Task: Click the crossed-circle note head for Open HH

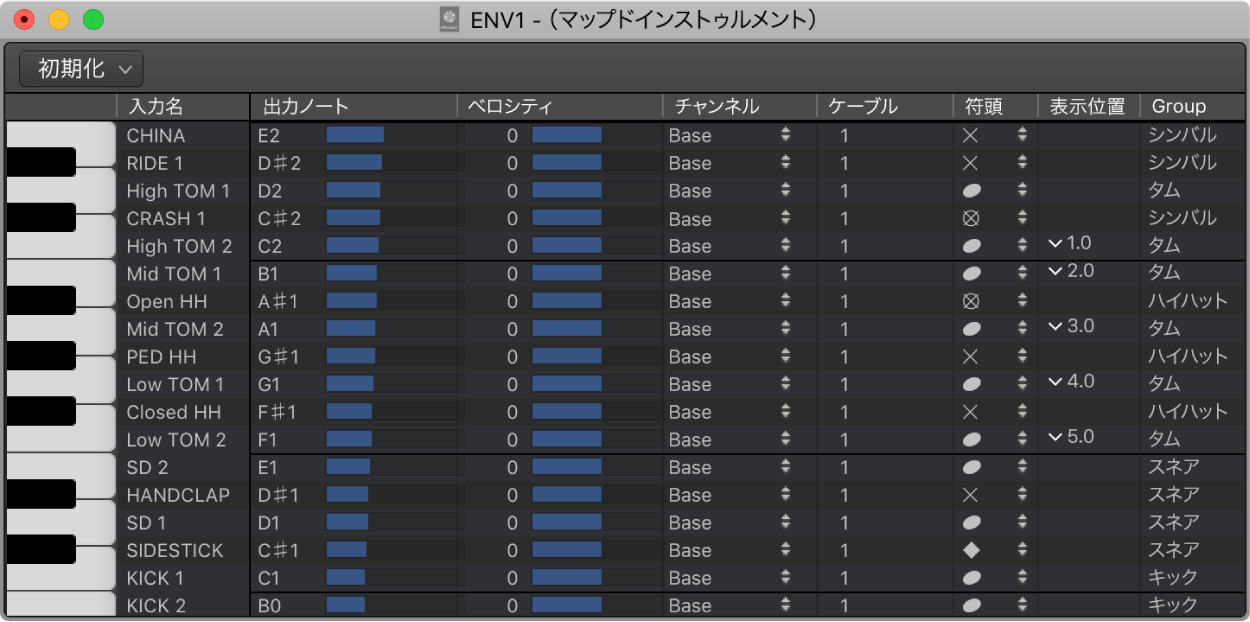Action: tap(969, 301)
